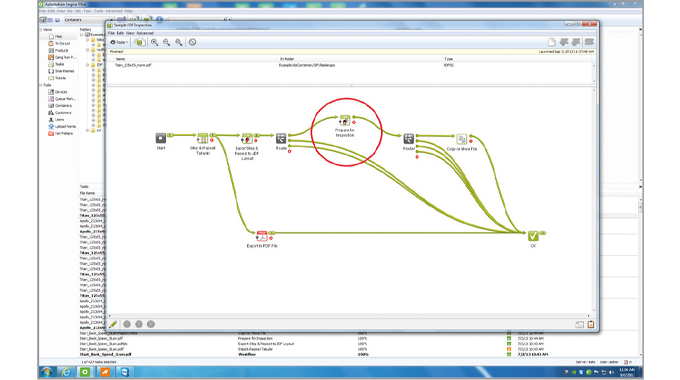Open the Help menu in the Pilot window
680x380 pixels.
click(128, 10)
